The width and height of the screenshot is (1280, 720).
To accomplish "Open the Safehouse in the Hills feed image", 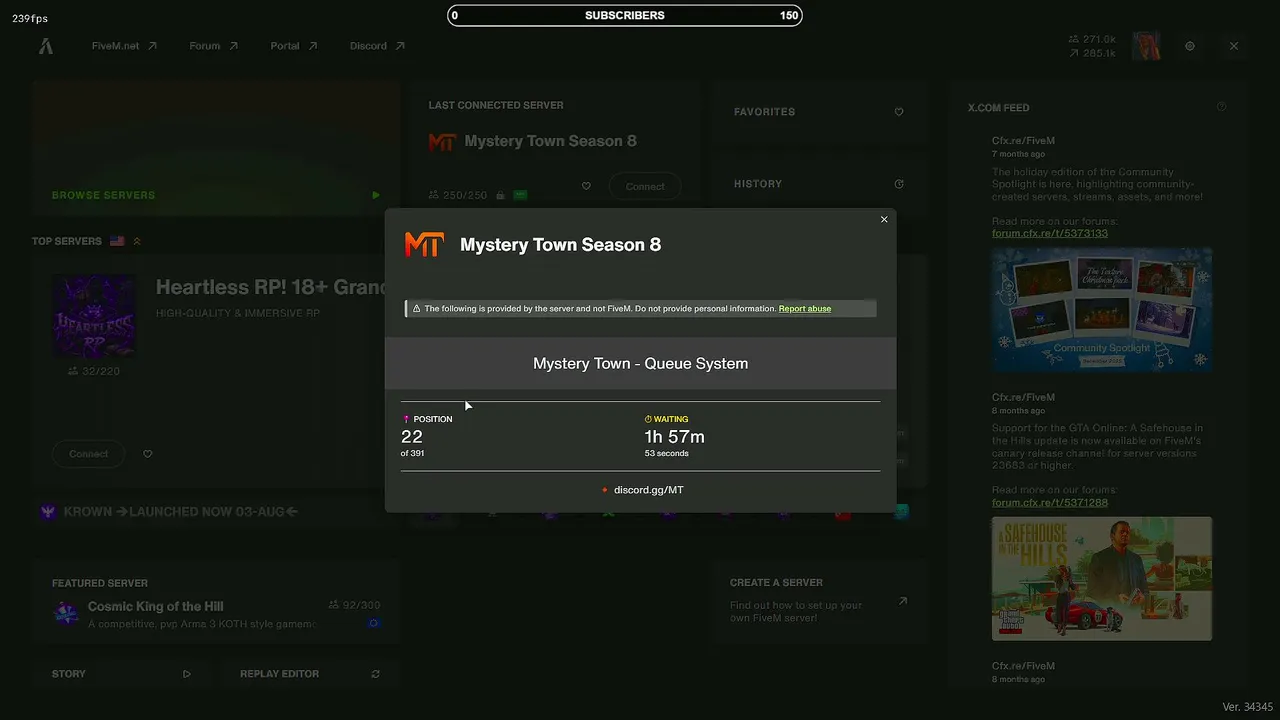I will (1102, 578).
